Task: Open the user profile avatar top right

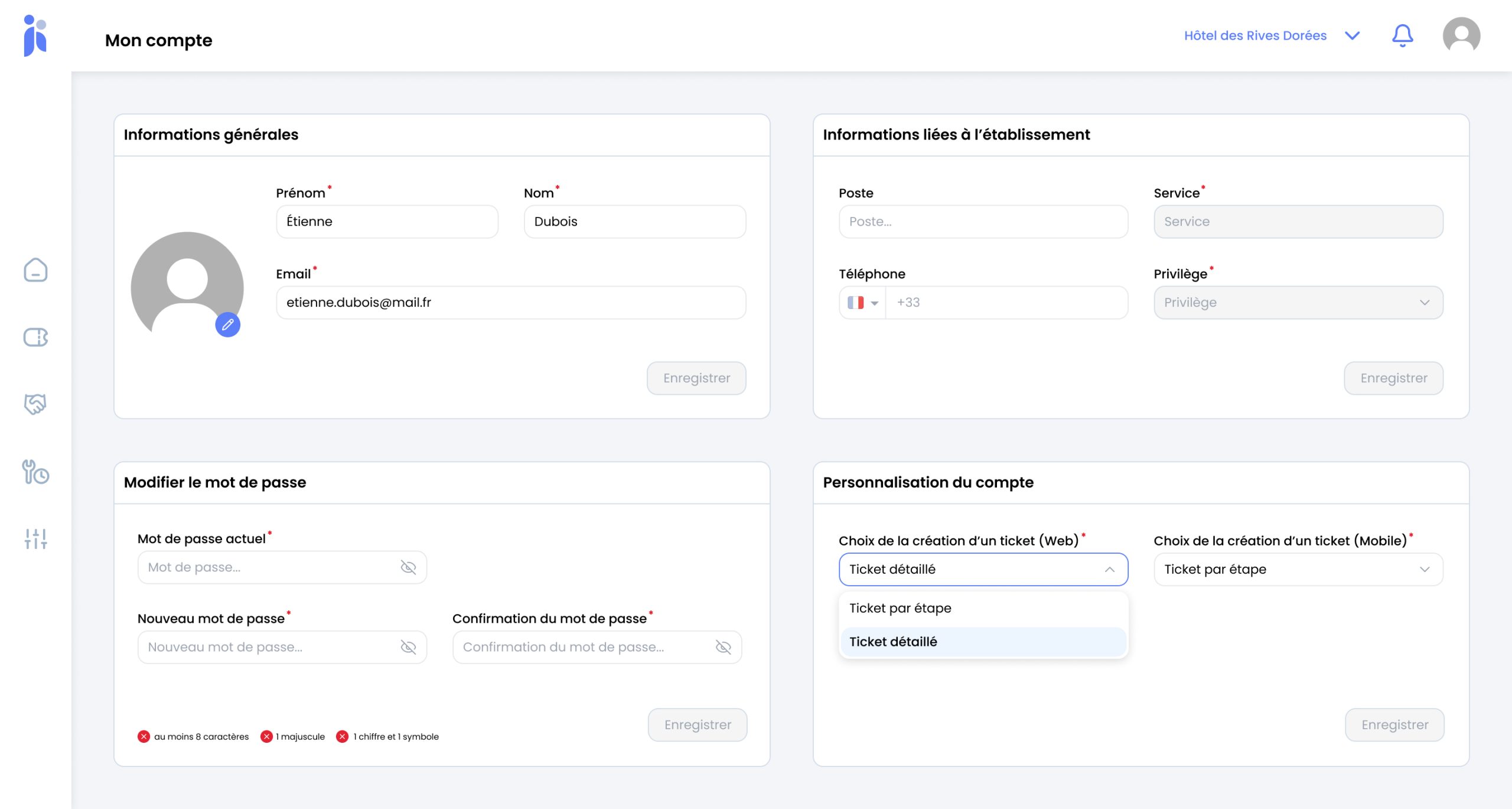Action: click(1461, 35)
